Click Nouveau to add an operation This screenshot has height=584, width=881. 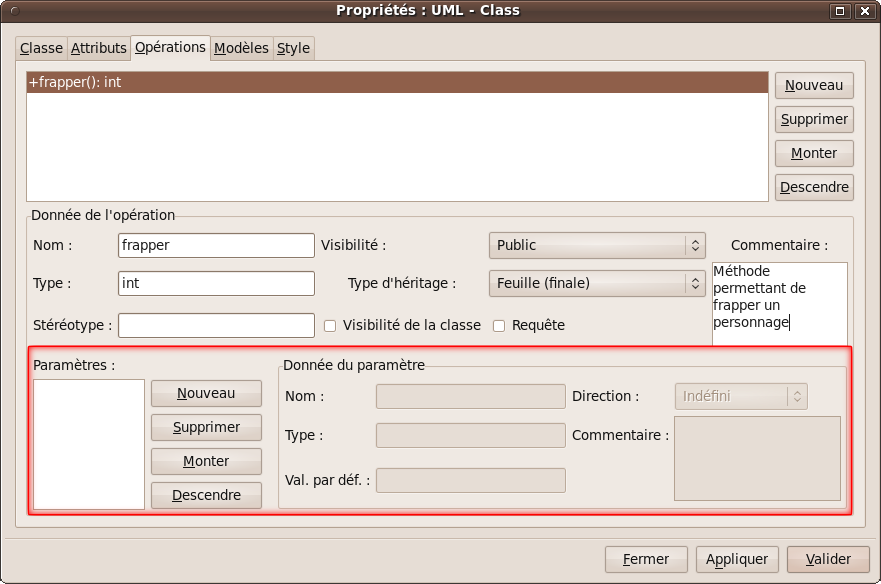point(813,85)
